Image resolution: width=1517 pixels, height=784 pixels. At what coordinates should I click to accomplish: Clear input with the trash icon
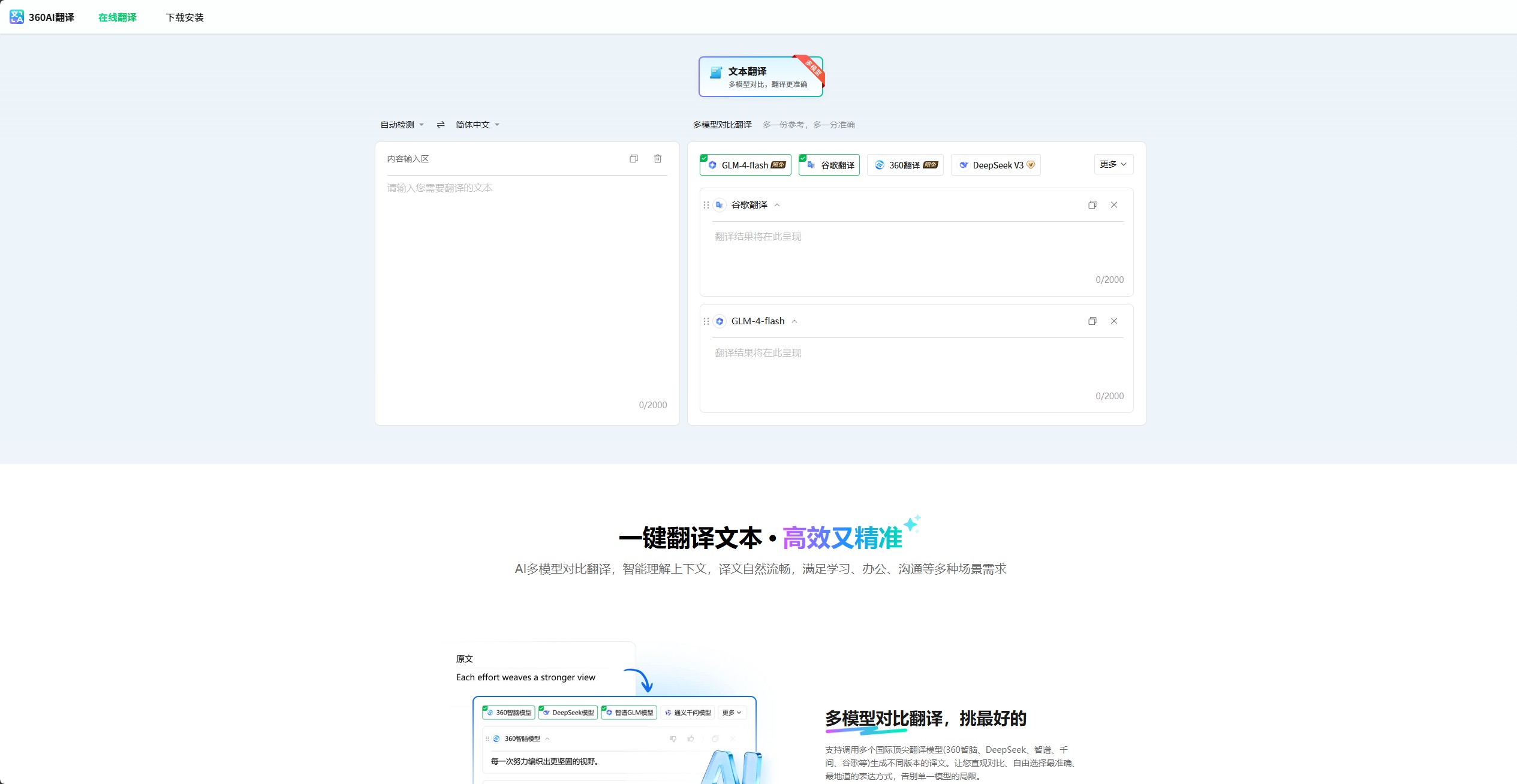(x=658, y=159)
